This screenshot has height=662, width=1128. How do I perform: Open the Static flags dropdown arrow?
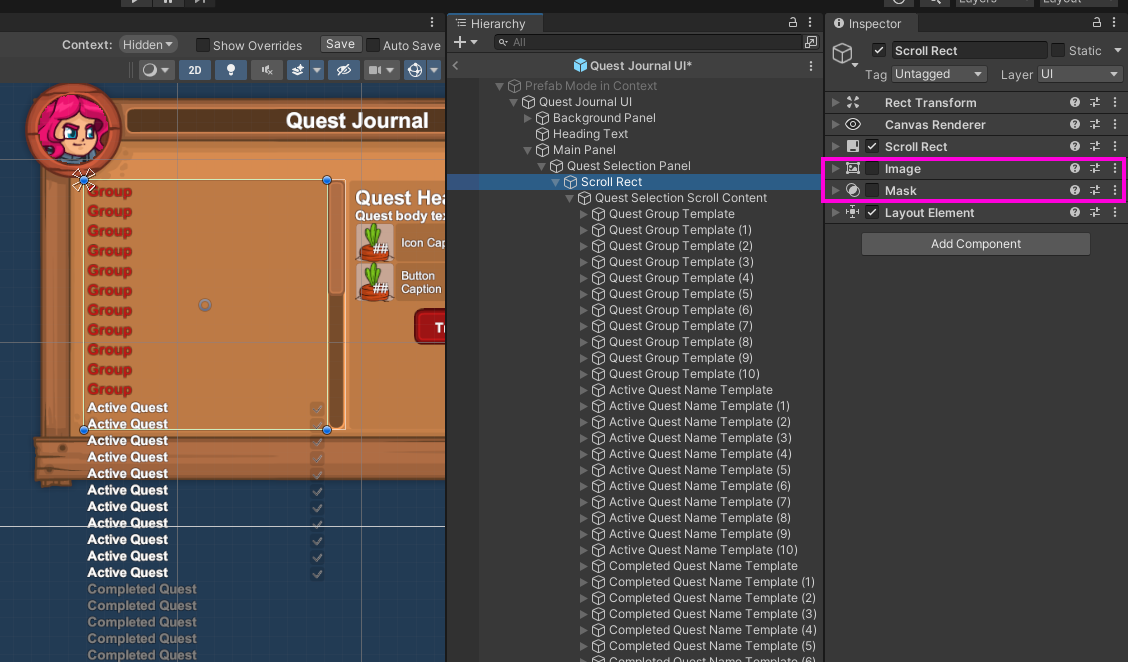(1117, 50)
